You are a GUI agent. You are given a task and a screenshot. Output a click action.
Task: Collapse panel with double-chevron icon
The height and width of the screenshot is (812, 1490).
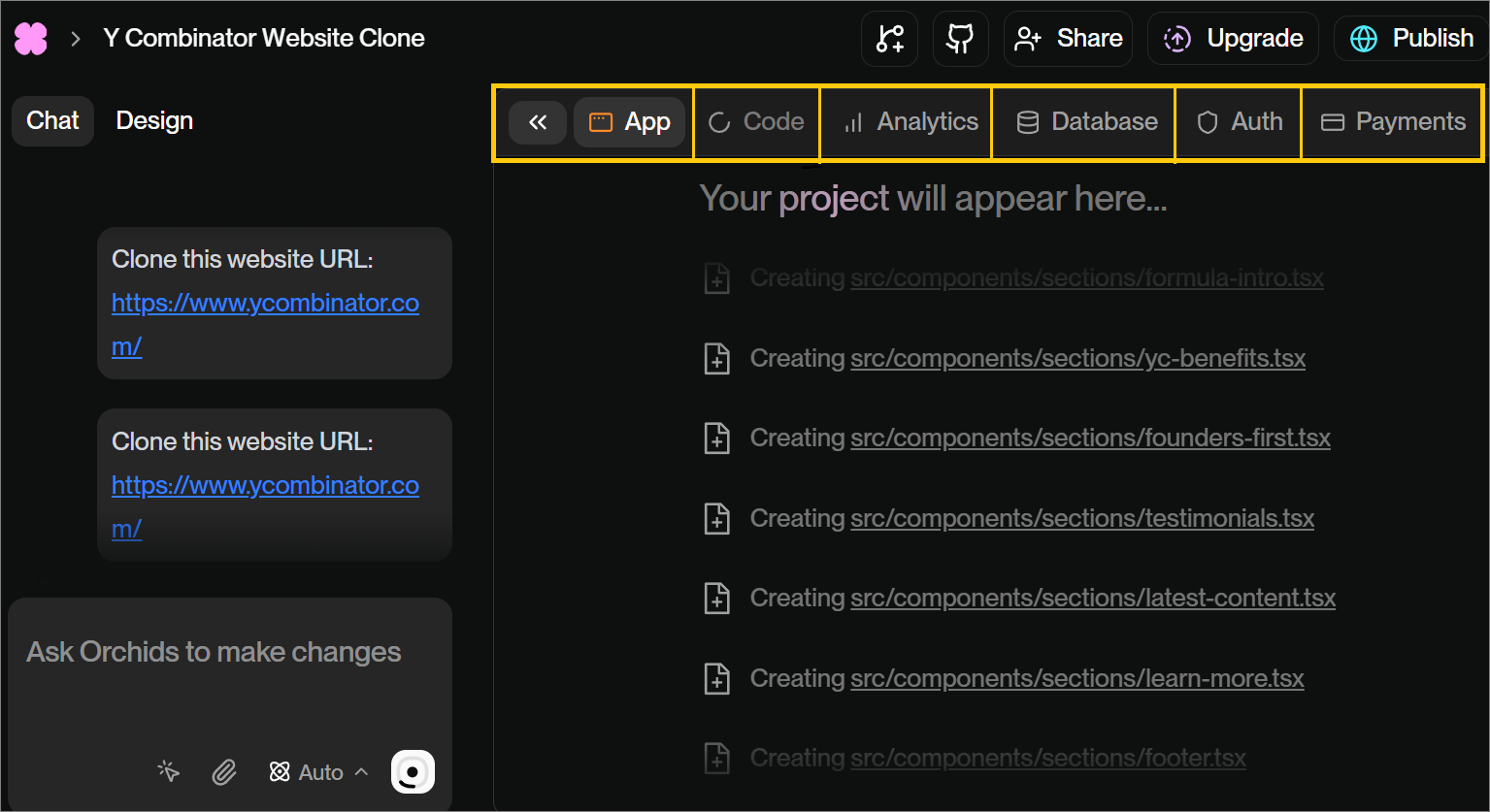[538, 122]
